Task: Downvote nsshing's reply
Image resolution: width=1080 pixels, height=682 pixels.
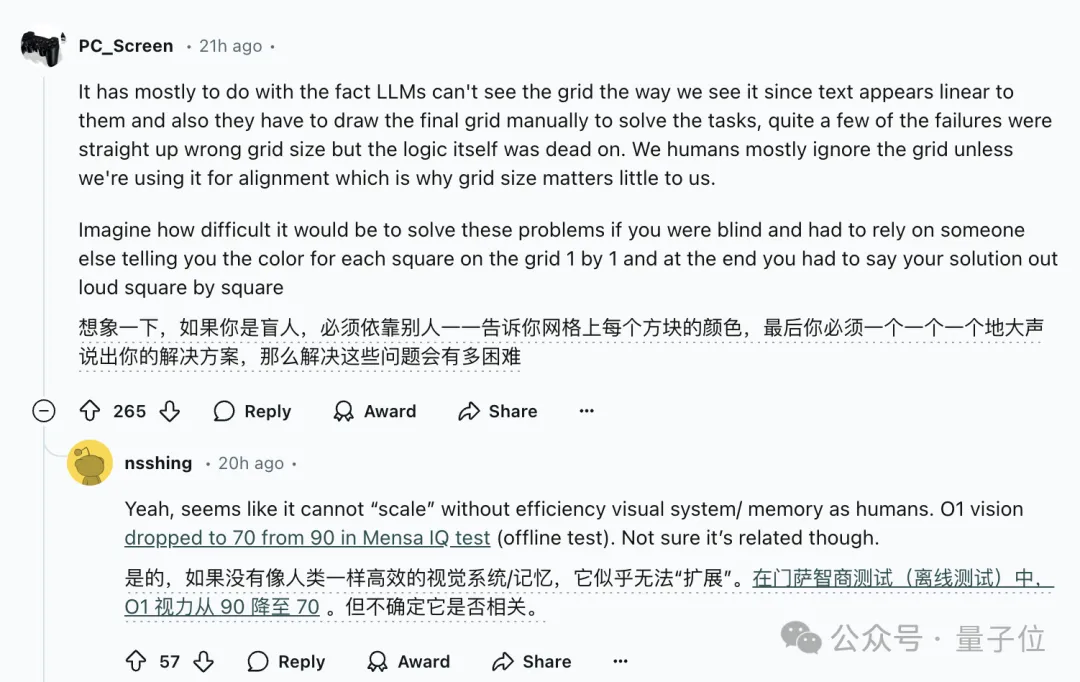Action: coord(203,661)
